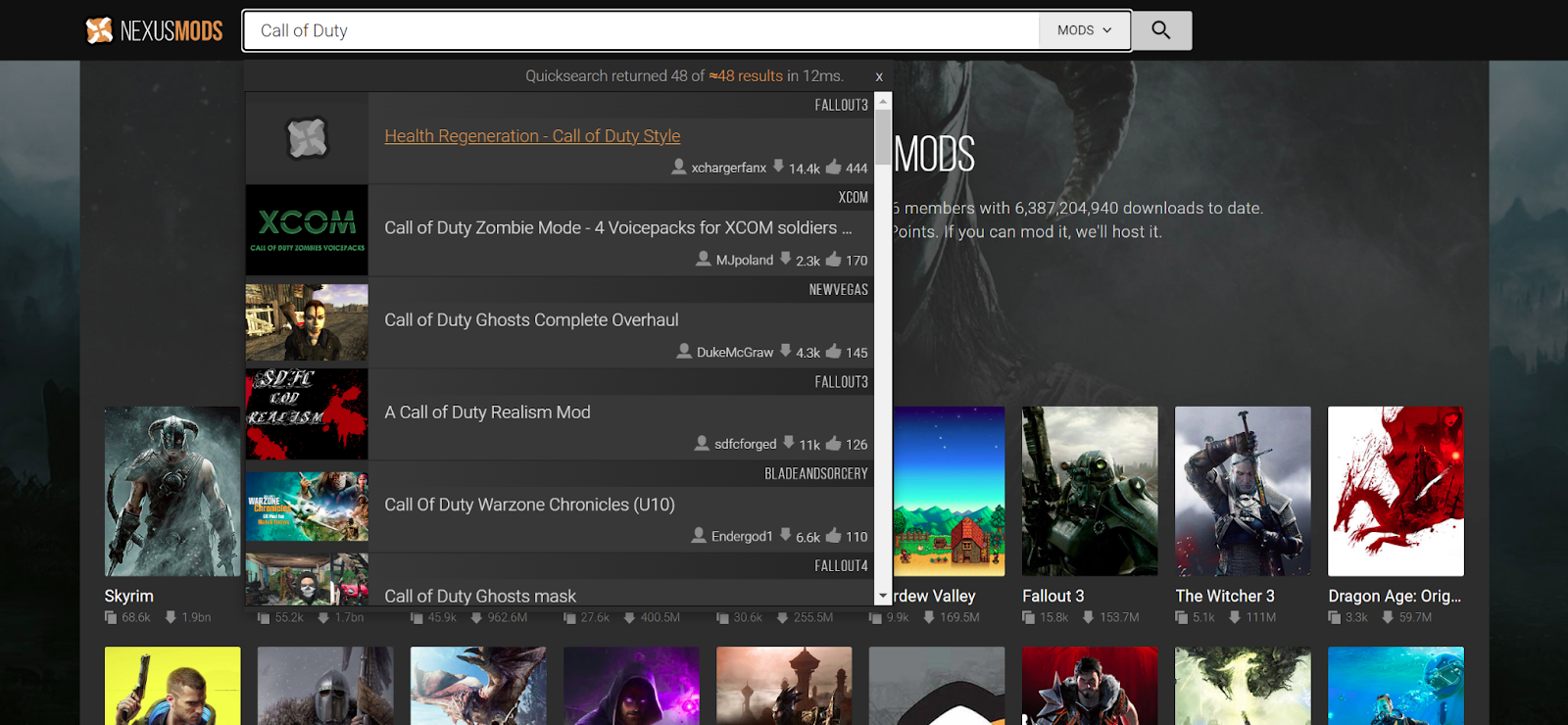Click the BLADEANDSORCERY game label
The width and height of the screenshot is (1568, 725).
pyautogui.click(x=816, y=474)
